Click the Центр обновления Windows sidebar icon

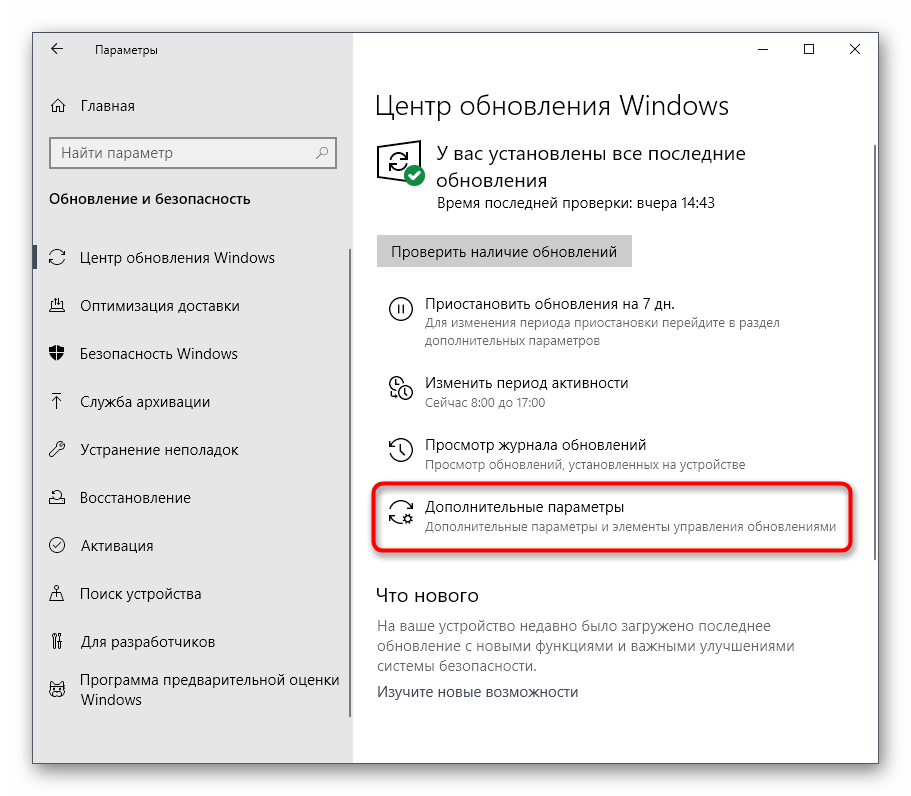click(57, 257)
